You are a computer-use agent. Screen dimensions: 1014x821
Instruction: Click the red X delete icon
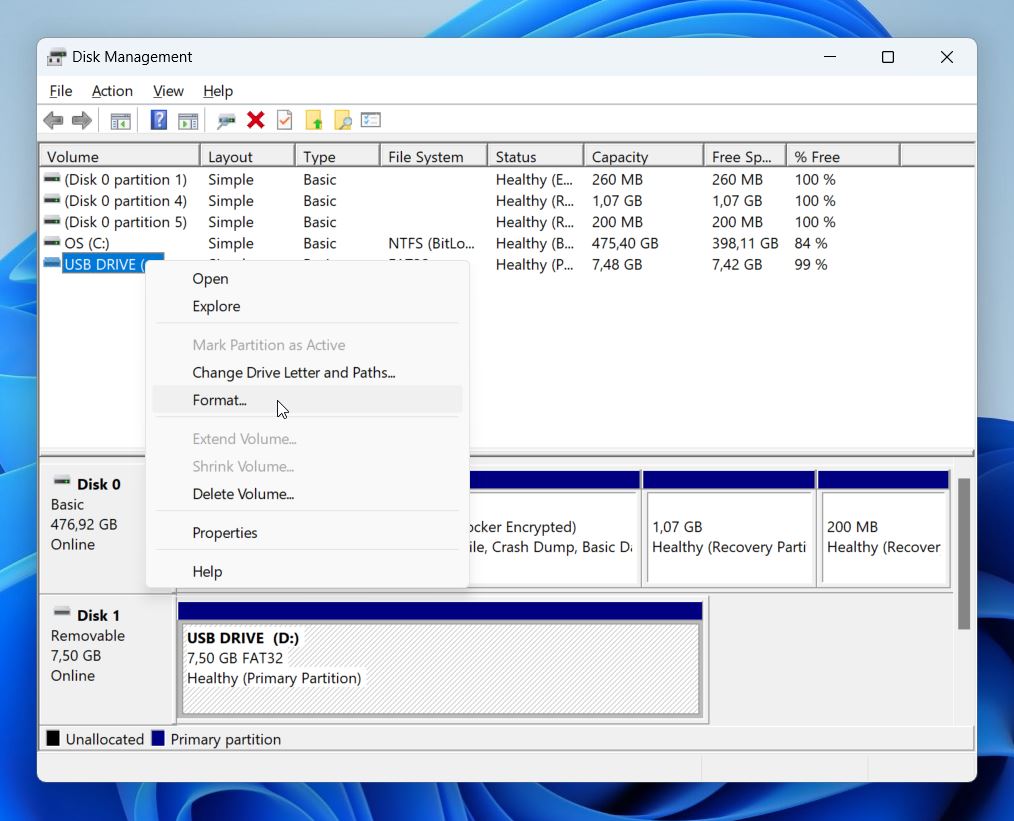[x=255, y=120]
